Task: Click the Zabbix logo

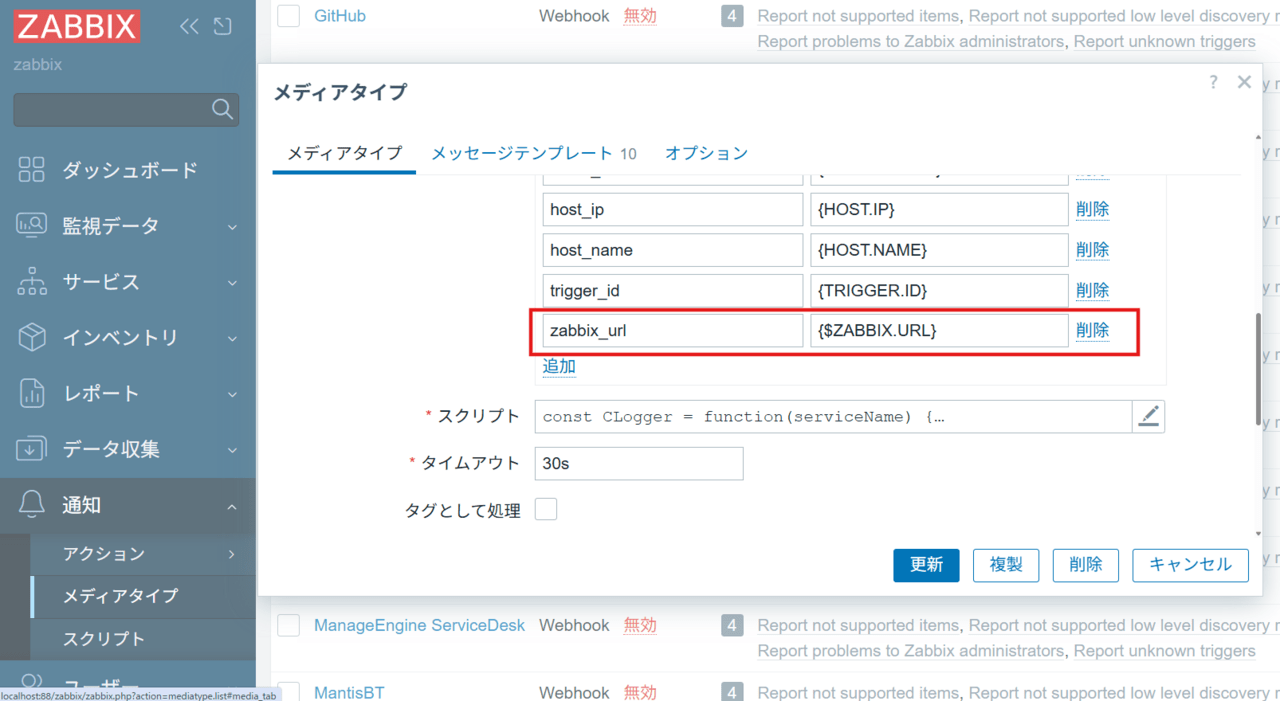Action: 76,27
